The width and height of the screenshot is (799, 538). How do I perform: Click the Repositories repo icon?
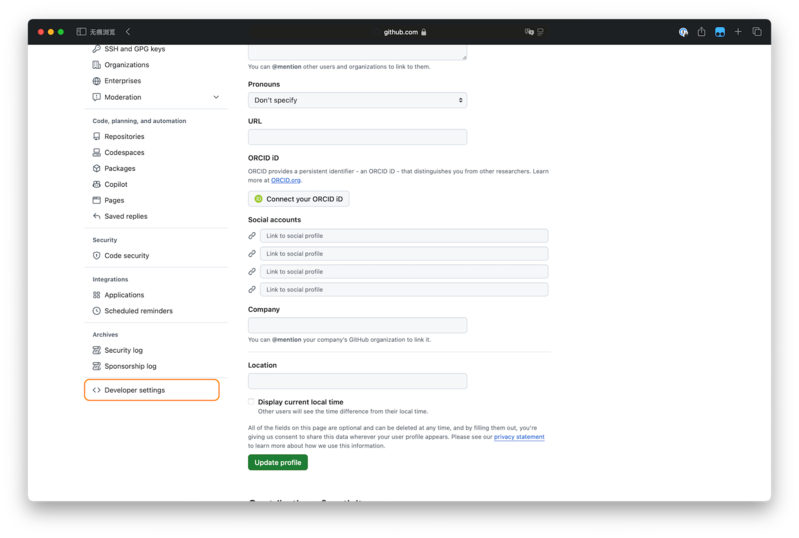pyautogui.click(x=96, y=137)
